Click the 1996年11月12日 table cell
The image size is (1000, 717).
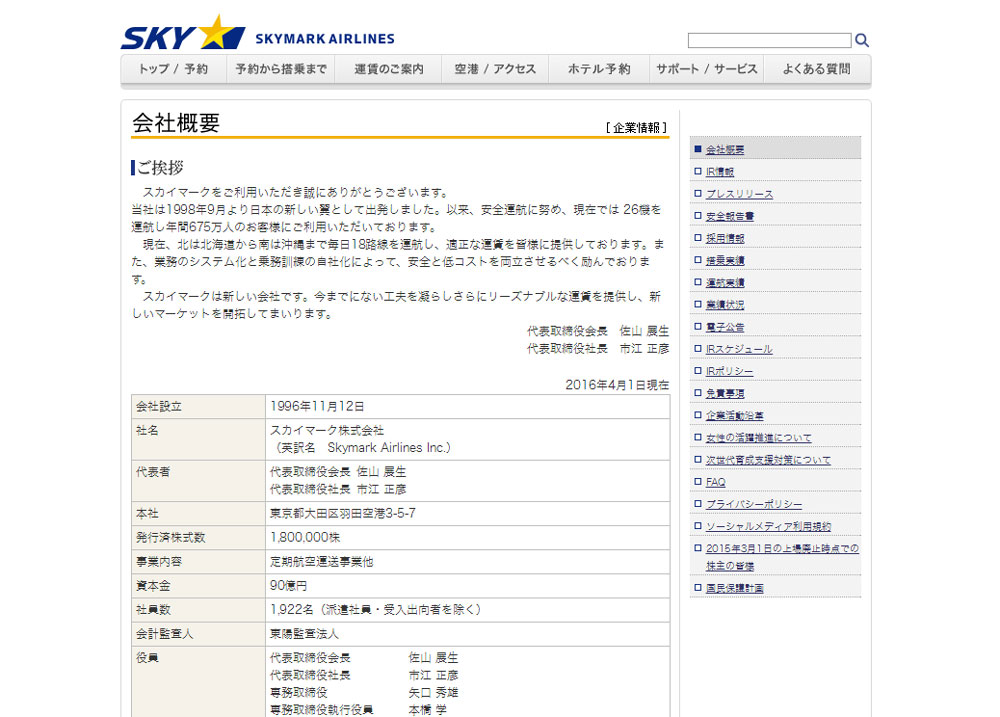coord(317,406)
